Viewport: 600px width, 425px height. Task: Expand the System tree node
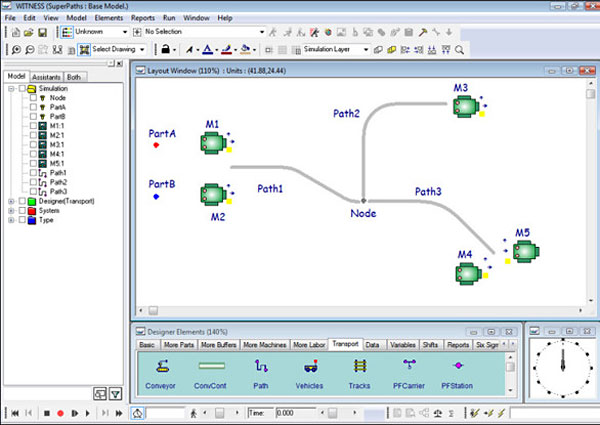click(11, 211)
